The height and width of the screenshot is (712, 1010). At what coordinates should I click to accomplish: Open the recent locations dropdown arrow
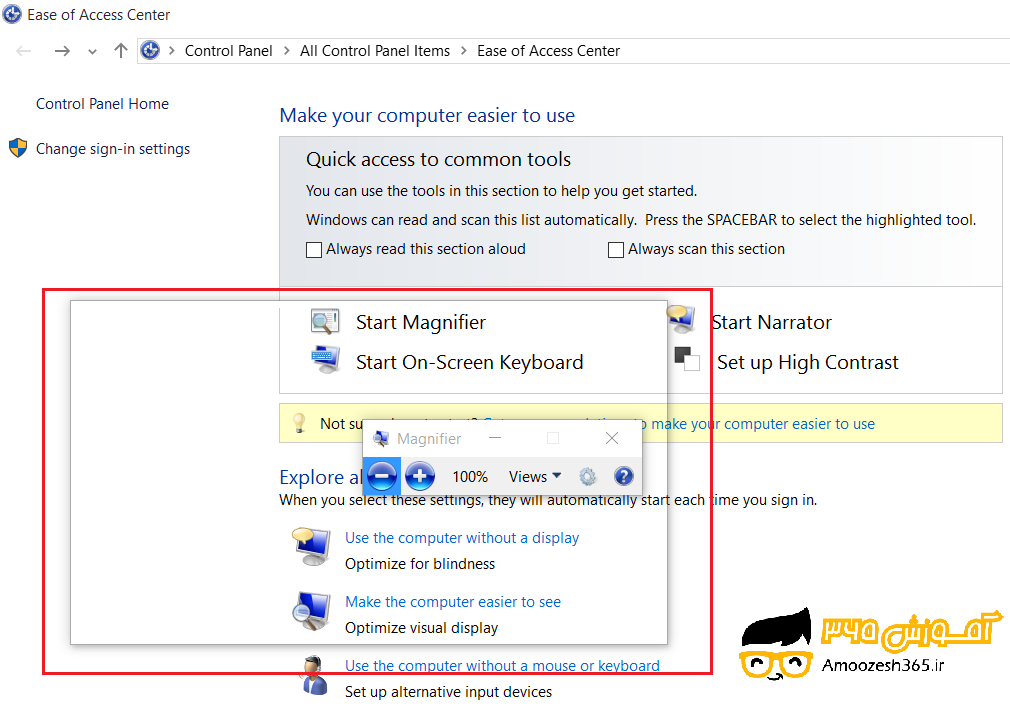tap(92, 52)
